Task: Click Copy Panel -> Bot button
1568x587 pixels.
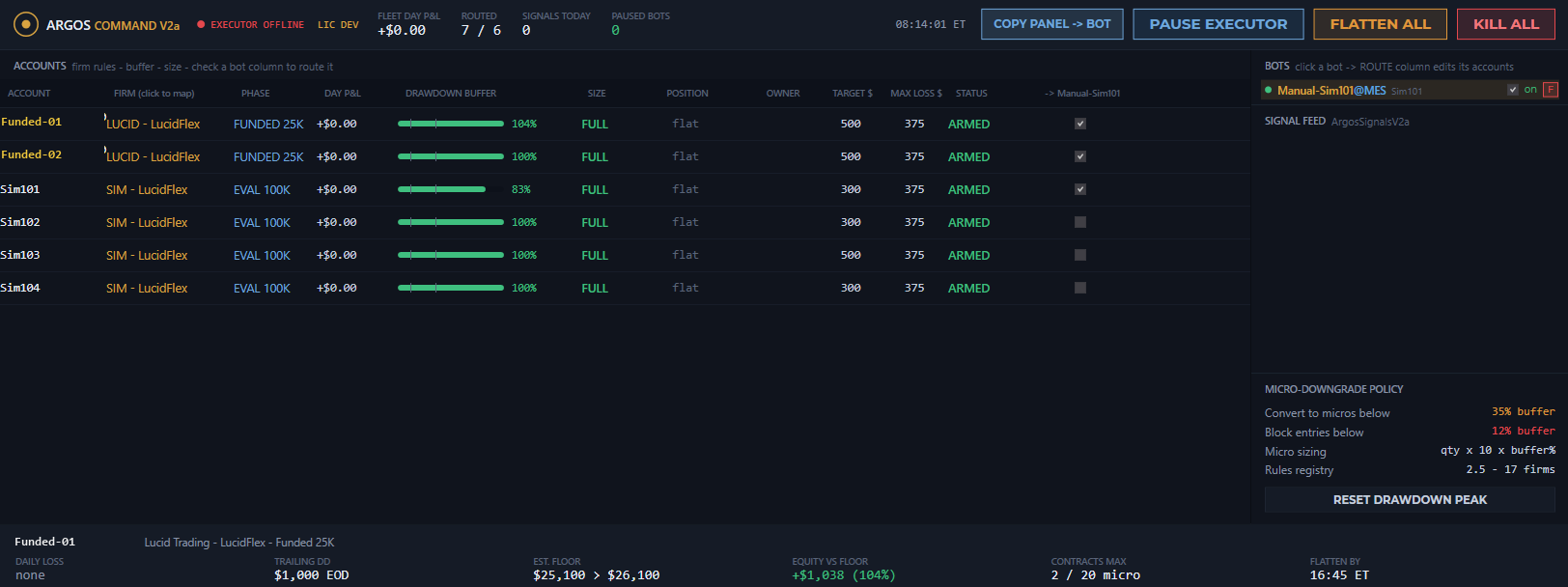Action: point(1051,24)
